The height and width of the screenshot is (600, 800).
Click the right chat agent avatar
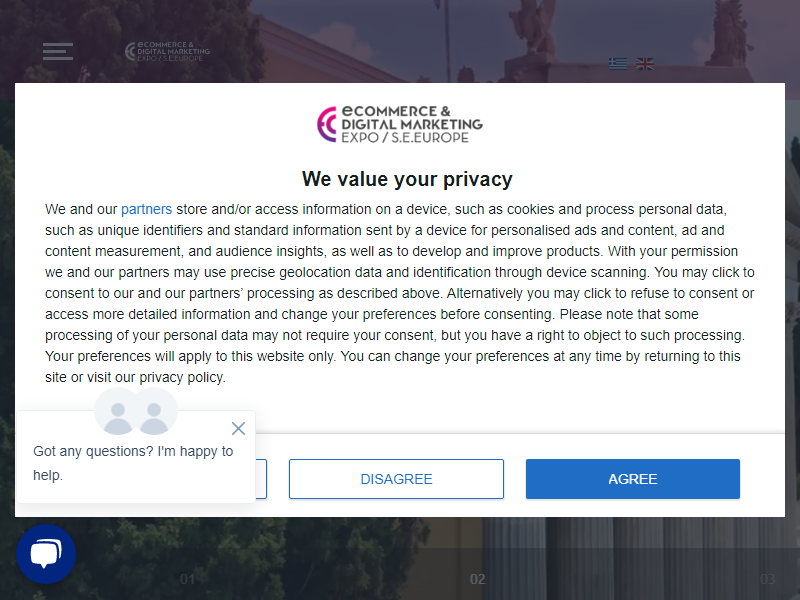click(155, 411)
